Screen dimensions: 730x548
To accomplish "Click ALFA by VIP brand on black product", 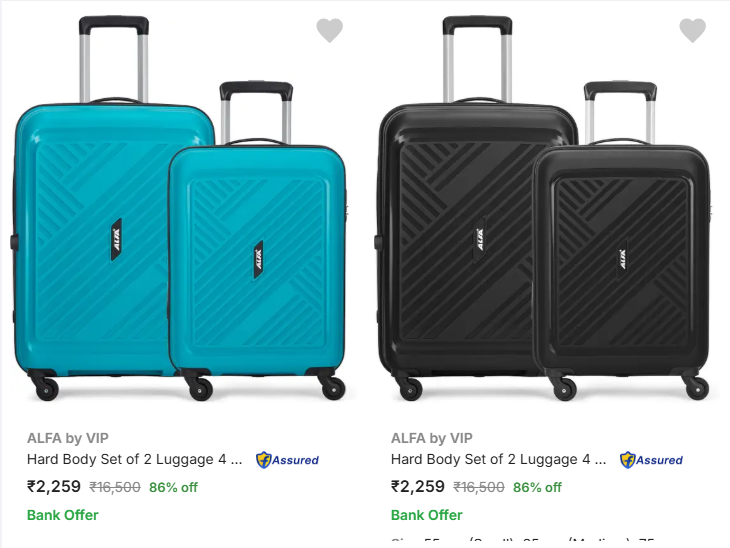I will 432,438.
